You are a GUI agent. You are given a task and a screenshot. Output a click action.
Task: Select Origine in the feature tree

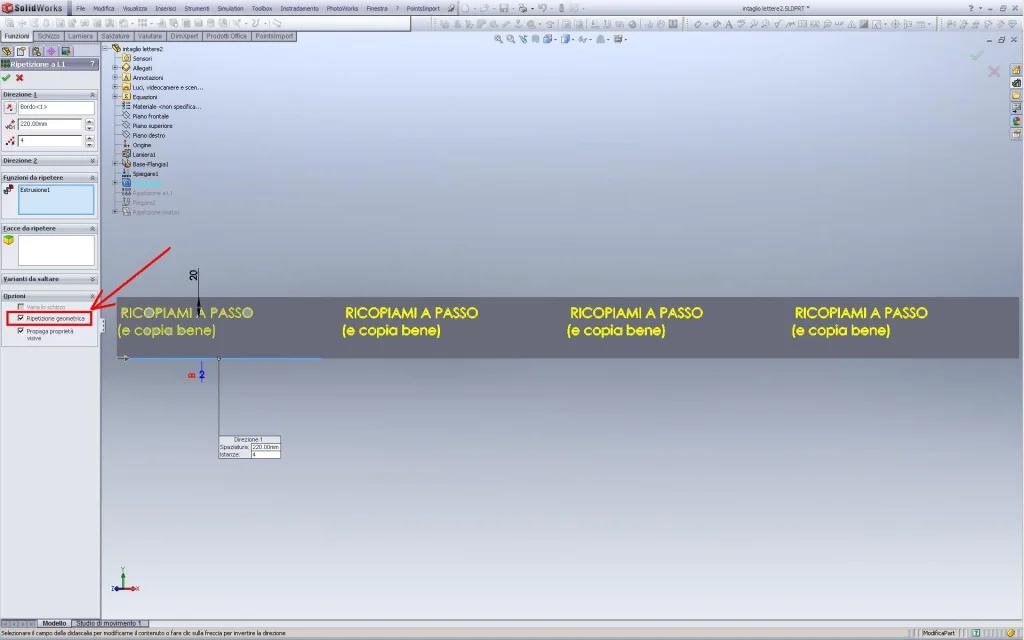point(142,145)
